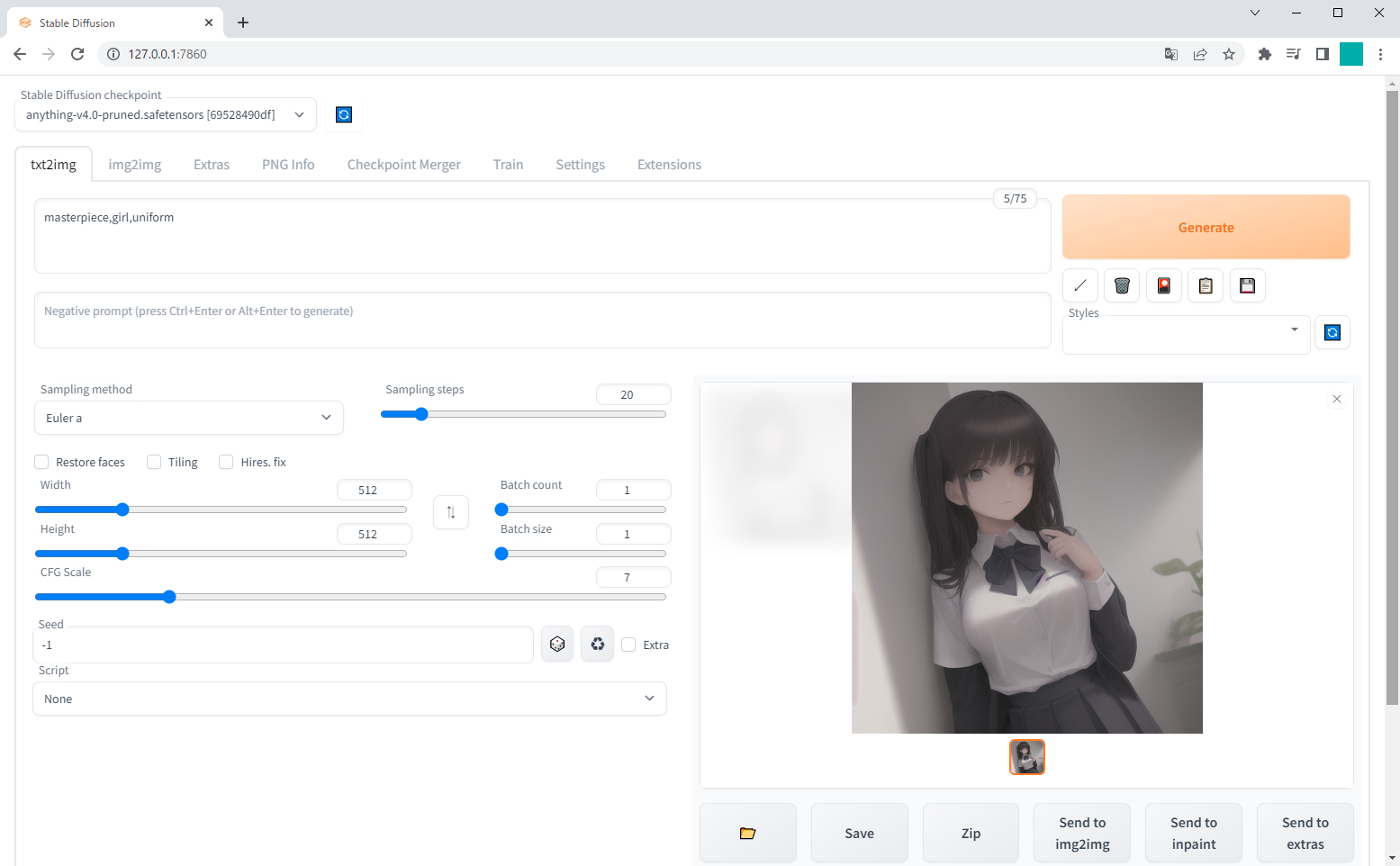Screen dimensions: 1400x866
Task: Enable Tiling checkbox
Action: [x=154, y=462]
